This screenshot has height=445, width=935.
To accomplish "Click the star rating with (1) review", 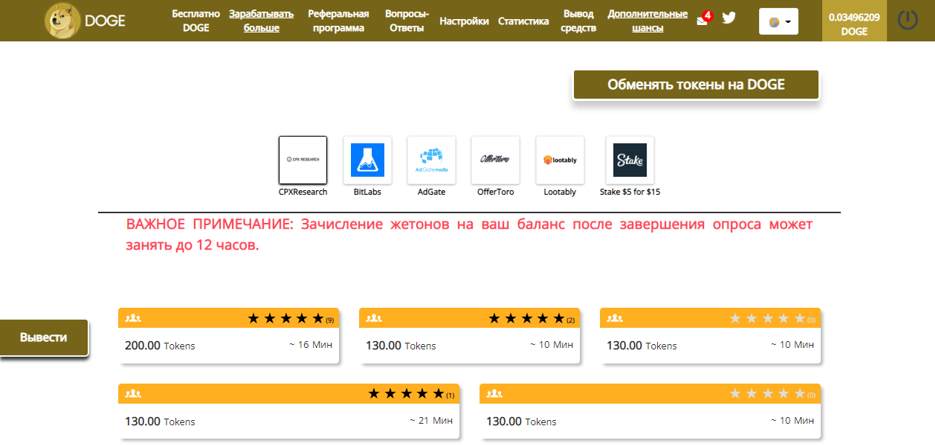I will click(x=411, y=394).
